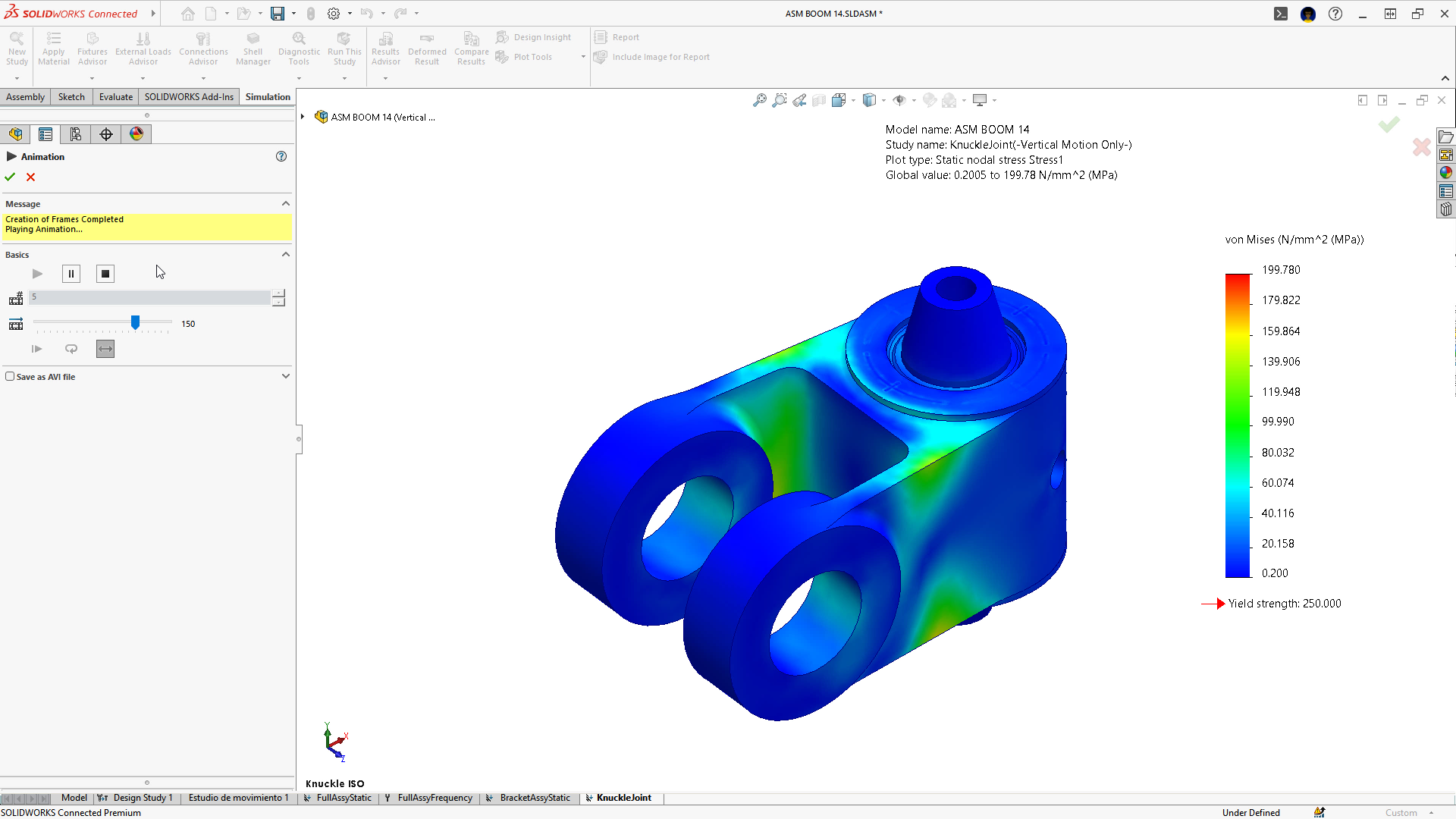Select the Run This Study icon

coord(344,47)
